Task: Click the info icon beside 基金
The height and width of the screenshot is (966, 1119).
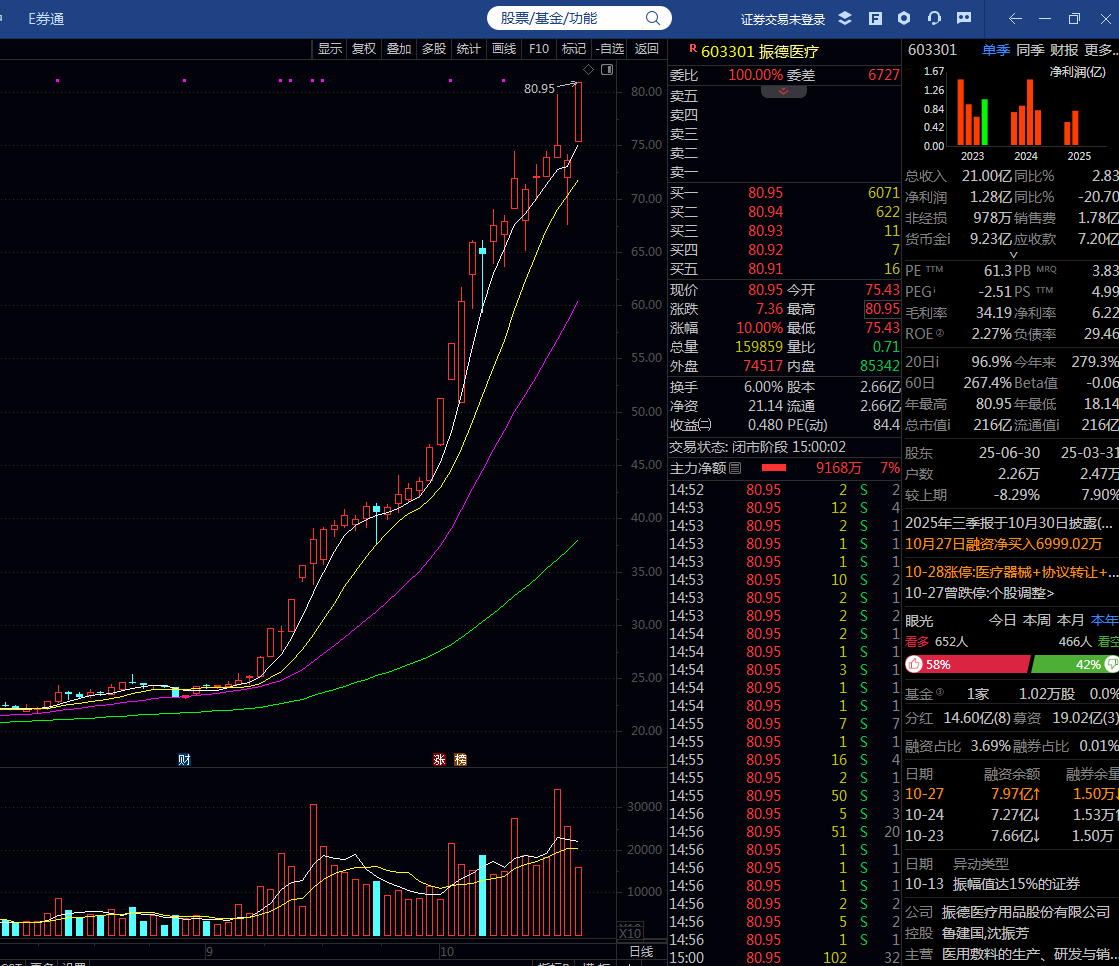Action: pos(940,692)
